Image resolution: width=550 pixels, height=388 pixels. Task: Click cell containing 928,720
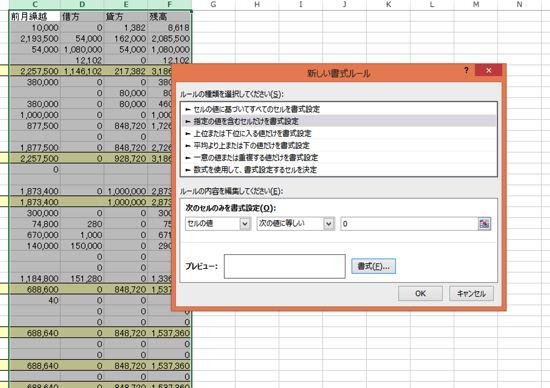pos(126,159)
